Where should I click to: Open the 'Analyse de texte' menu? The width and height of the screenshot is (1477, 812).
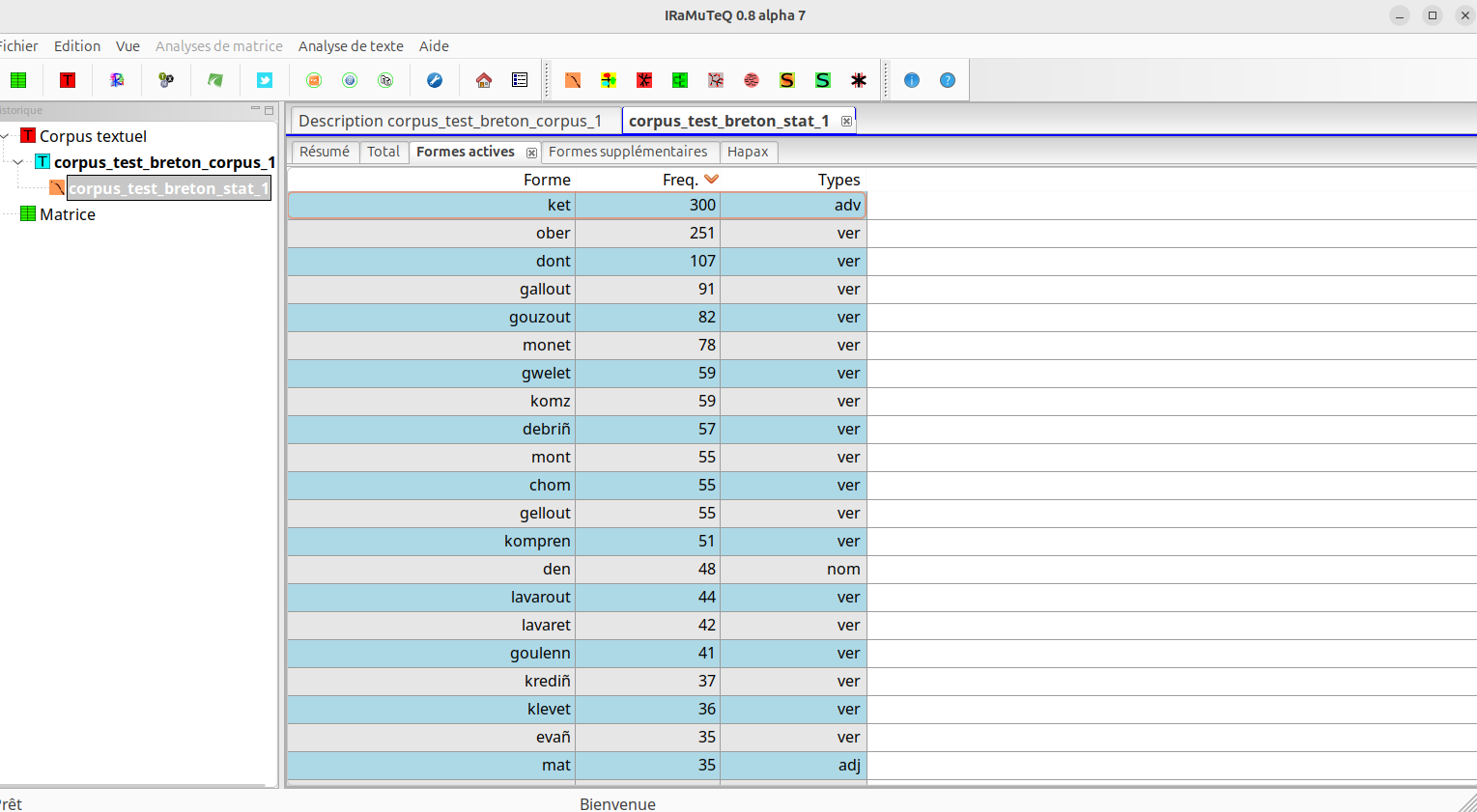[x=351, y=46]
